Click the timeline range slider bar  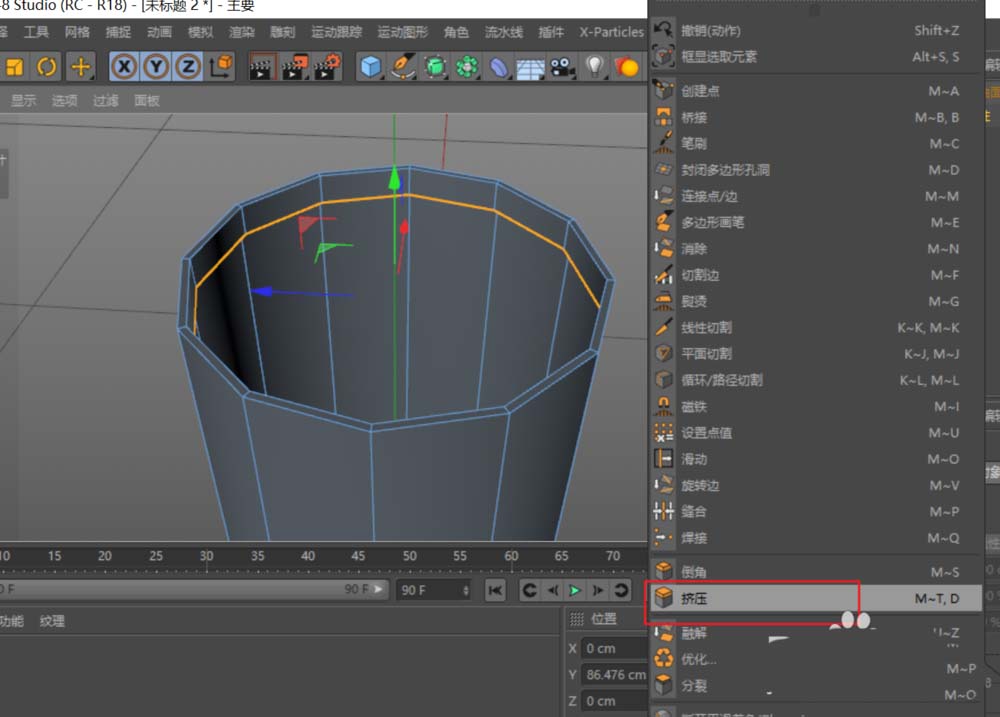point(190,590)
